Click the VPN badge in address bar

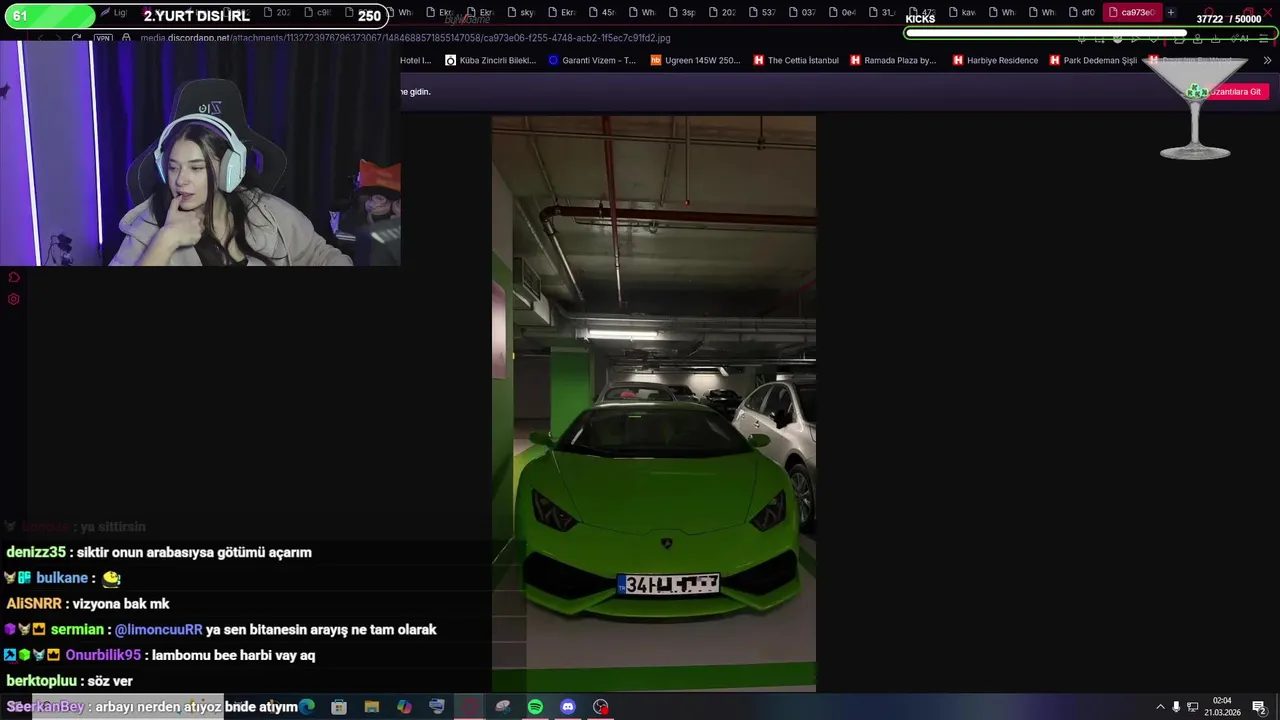[103, 38]
